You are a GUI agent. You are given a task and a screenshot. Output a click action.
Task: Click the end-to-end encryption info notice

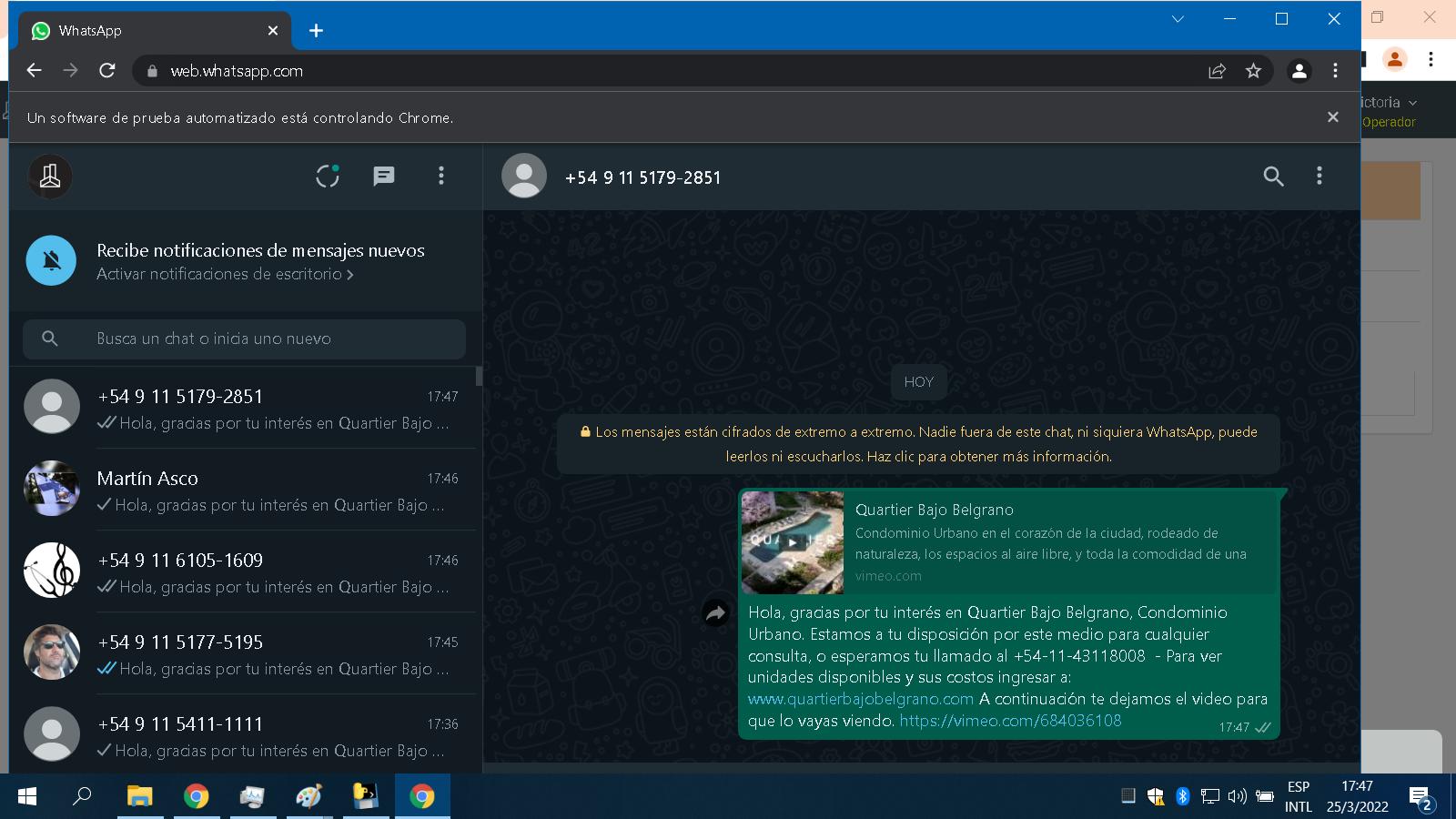pos(918,444)
